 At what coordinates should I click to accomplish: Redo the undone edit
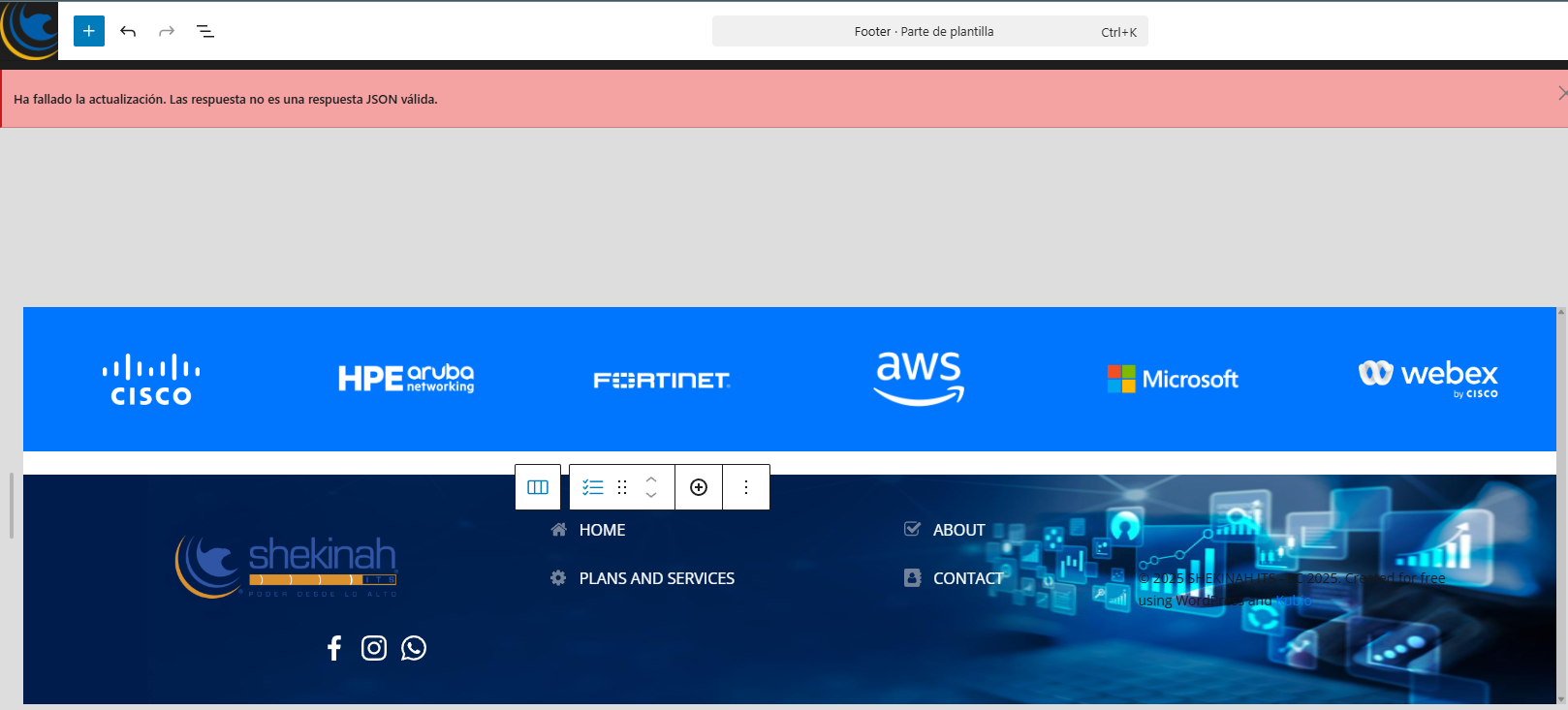tap(167, 31)
